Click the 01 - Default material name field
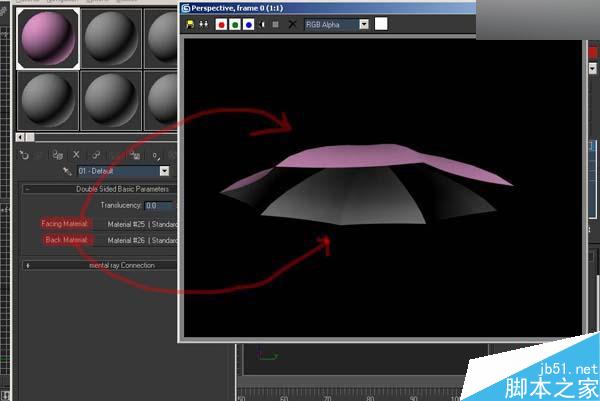600x401 pixels. (x=119, y=171)
